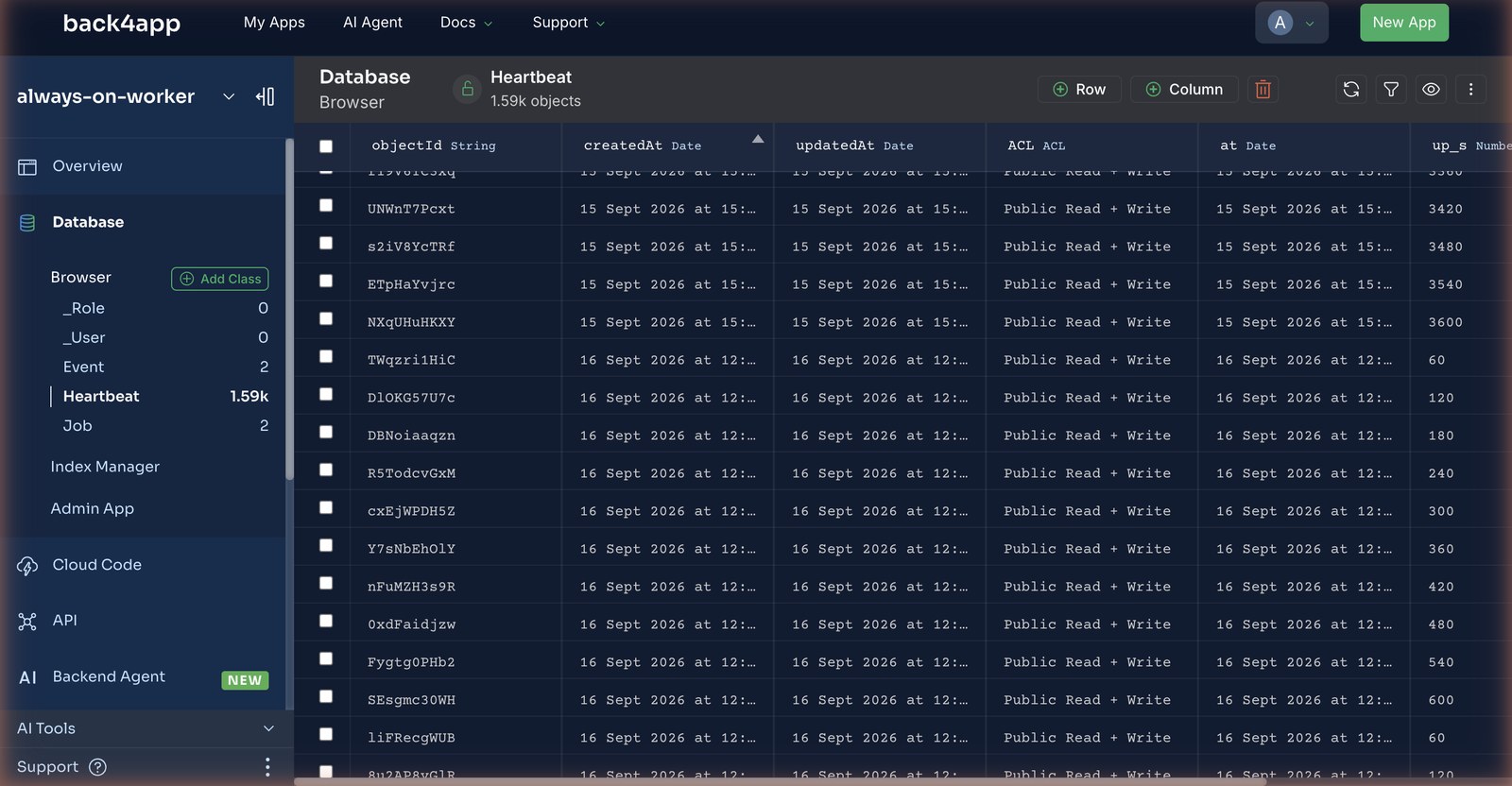Sort by createdAt using arrow indicator
This screenshot has height=786, width=1512.
click(758, 139)
